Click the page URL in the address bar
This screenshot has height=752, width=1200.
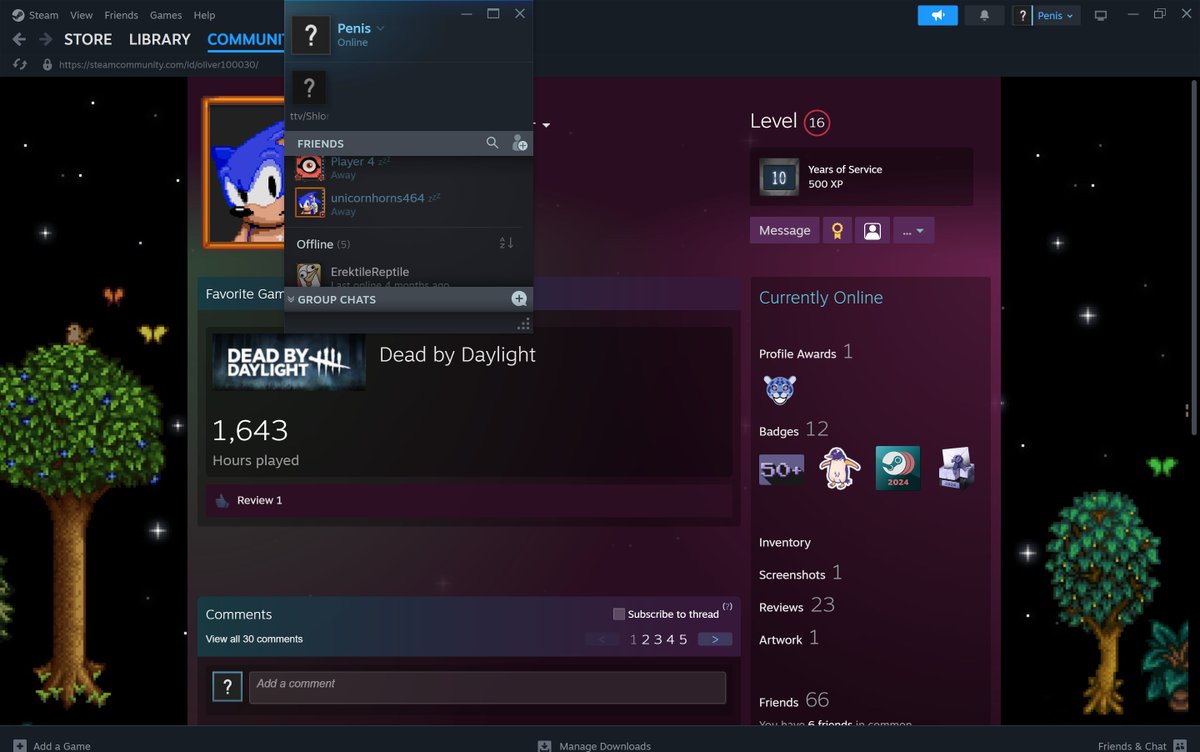[158, 64]
